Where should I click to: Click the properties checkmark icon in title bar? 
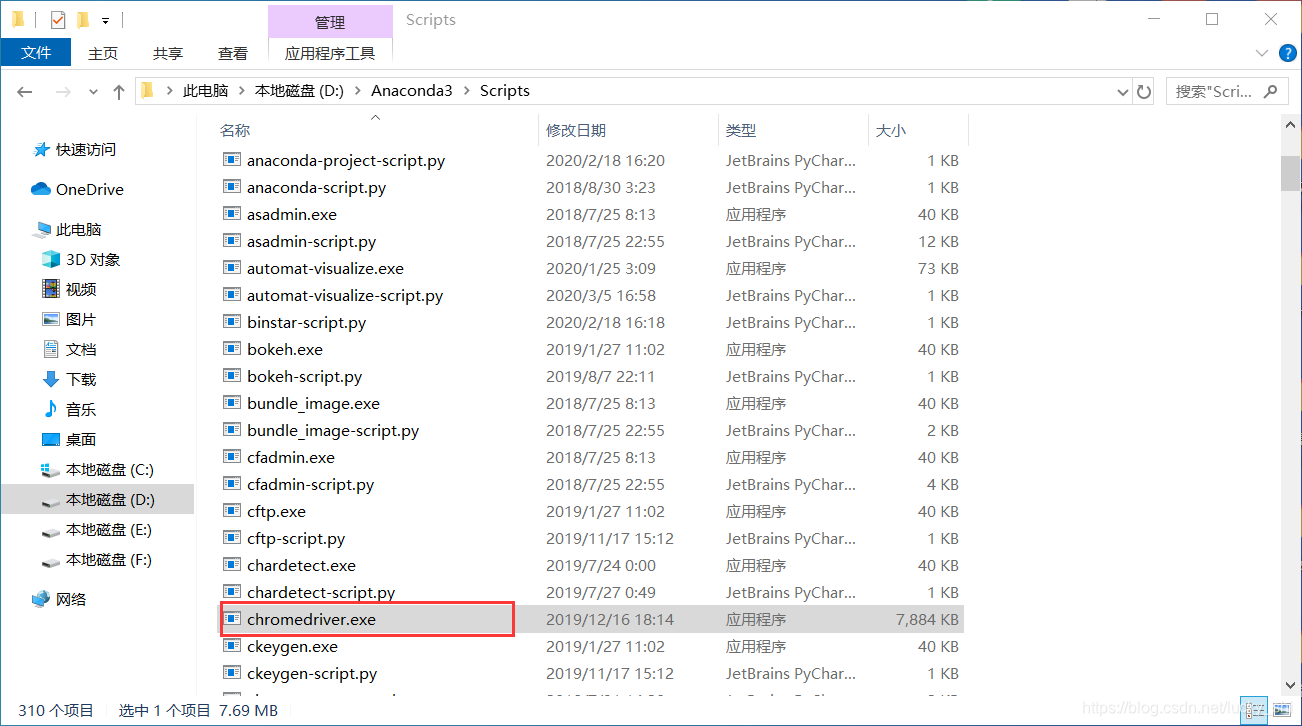coord(58,19)
